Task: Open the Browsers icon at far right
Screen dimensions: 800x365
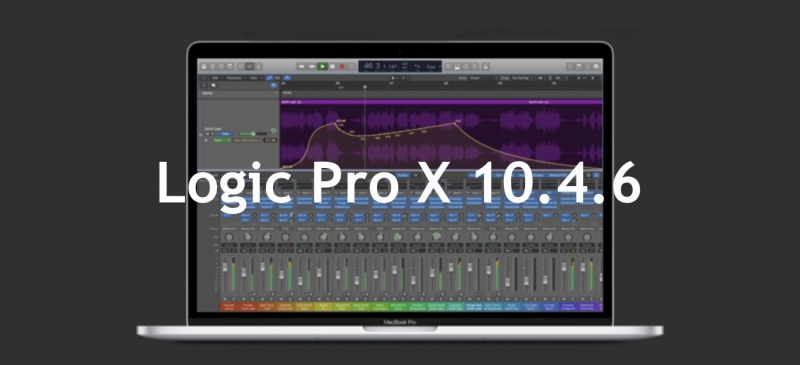Action: [x=596, y=66]
